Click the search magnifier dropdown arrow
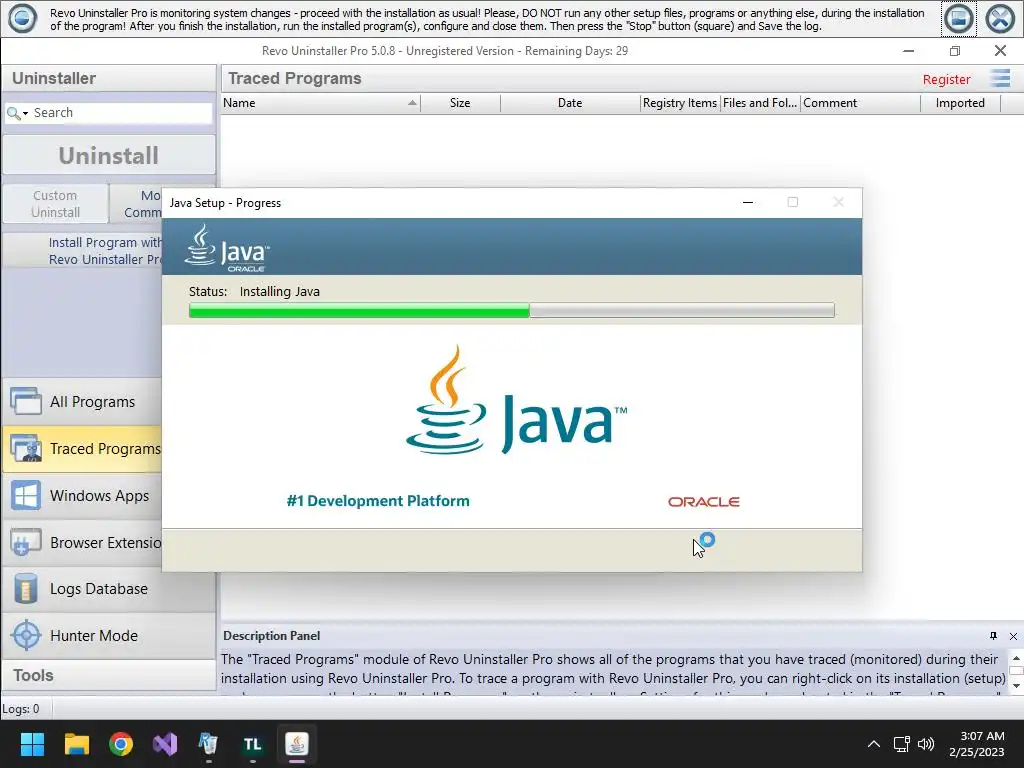Viewport: 1024px width, 768px height. tap(25, 114)
